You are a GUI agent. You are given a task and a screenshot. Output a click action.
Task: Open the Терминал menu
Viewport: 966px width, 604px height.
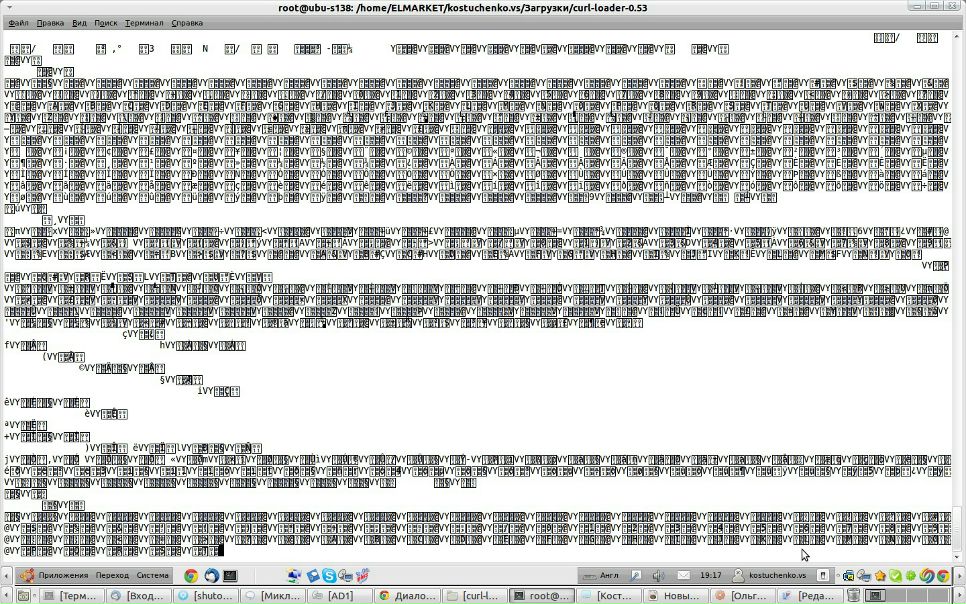(x=144, y=22)
